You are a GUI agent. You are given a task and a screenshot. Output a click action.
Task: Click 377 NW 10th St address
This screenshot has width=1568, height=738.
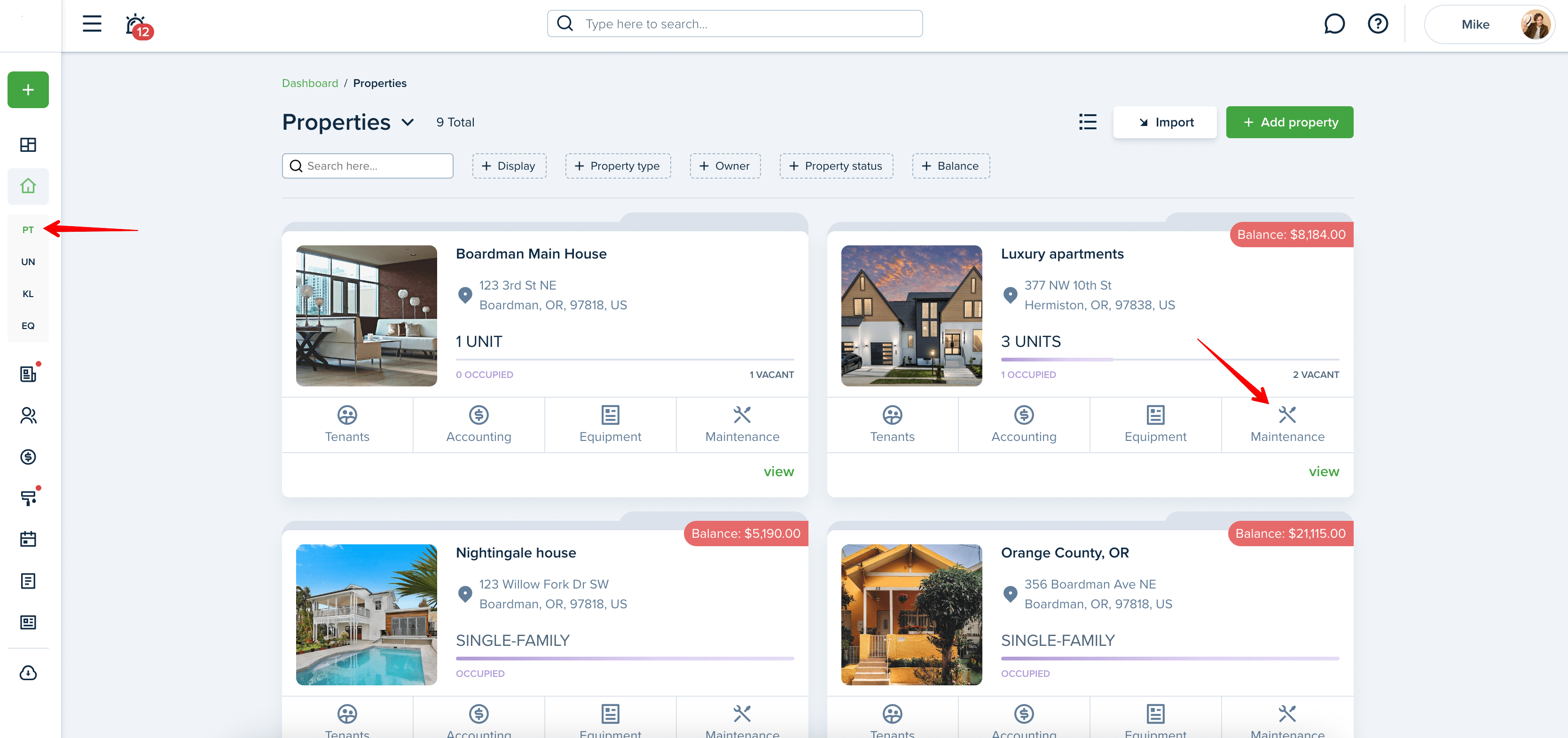click(1067, 285)
